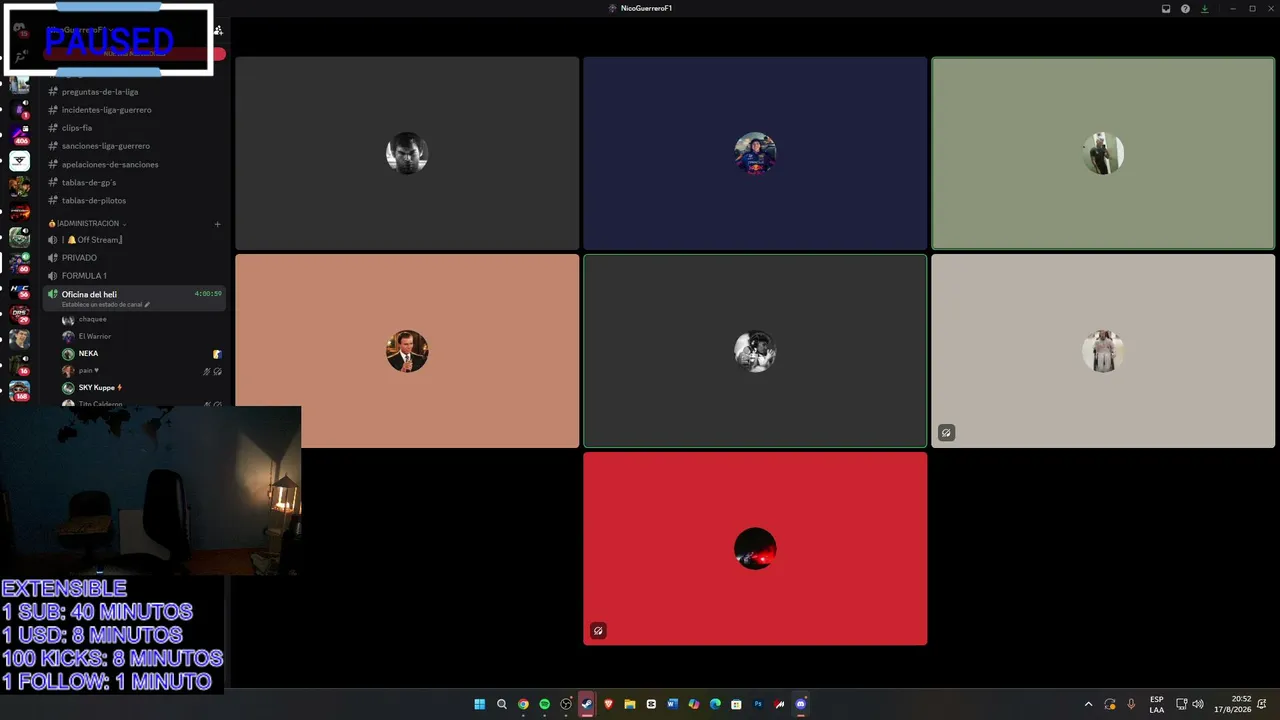
Task: Click avatar in the navy tile
Action: (x=755, y=153)
